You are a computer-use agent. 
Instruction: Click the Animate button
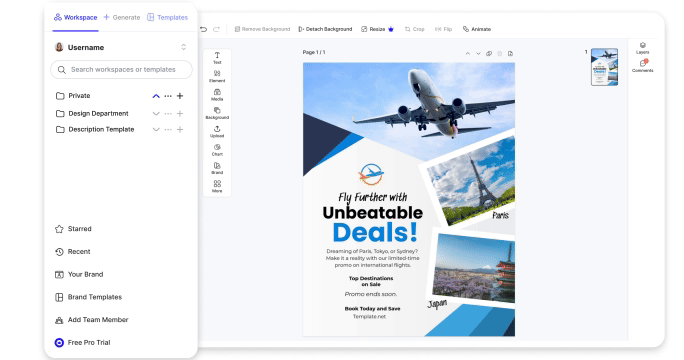[x=477, y=29]
